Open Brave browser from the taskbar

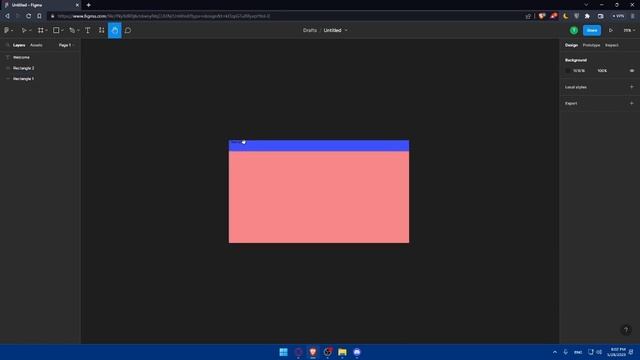tap(313, 352)
